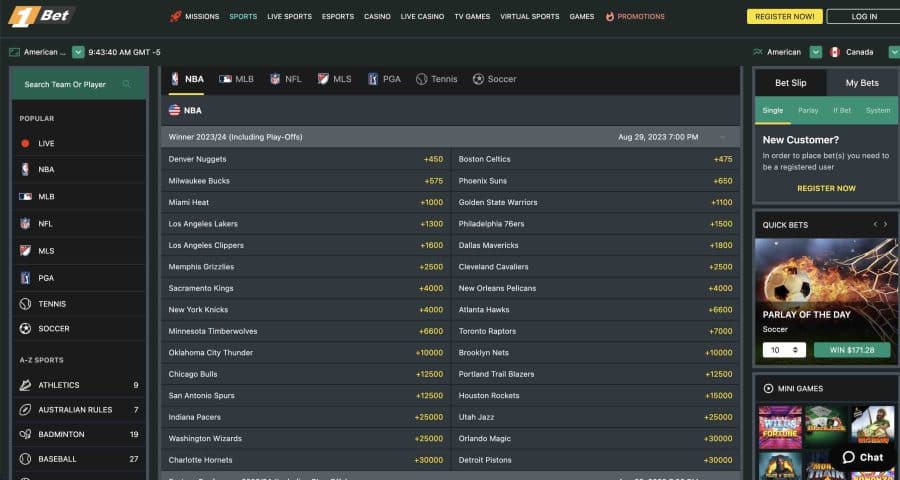This screenshot has width=900, height=480.
Task: Click the Register Now! button
Action: pyautogui.click(x=784, y=17)
